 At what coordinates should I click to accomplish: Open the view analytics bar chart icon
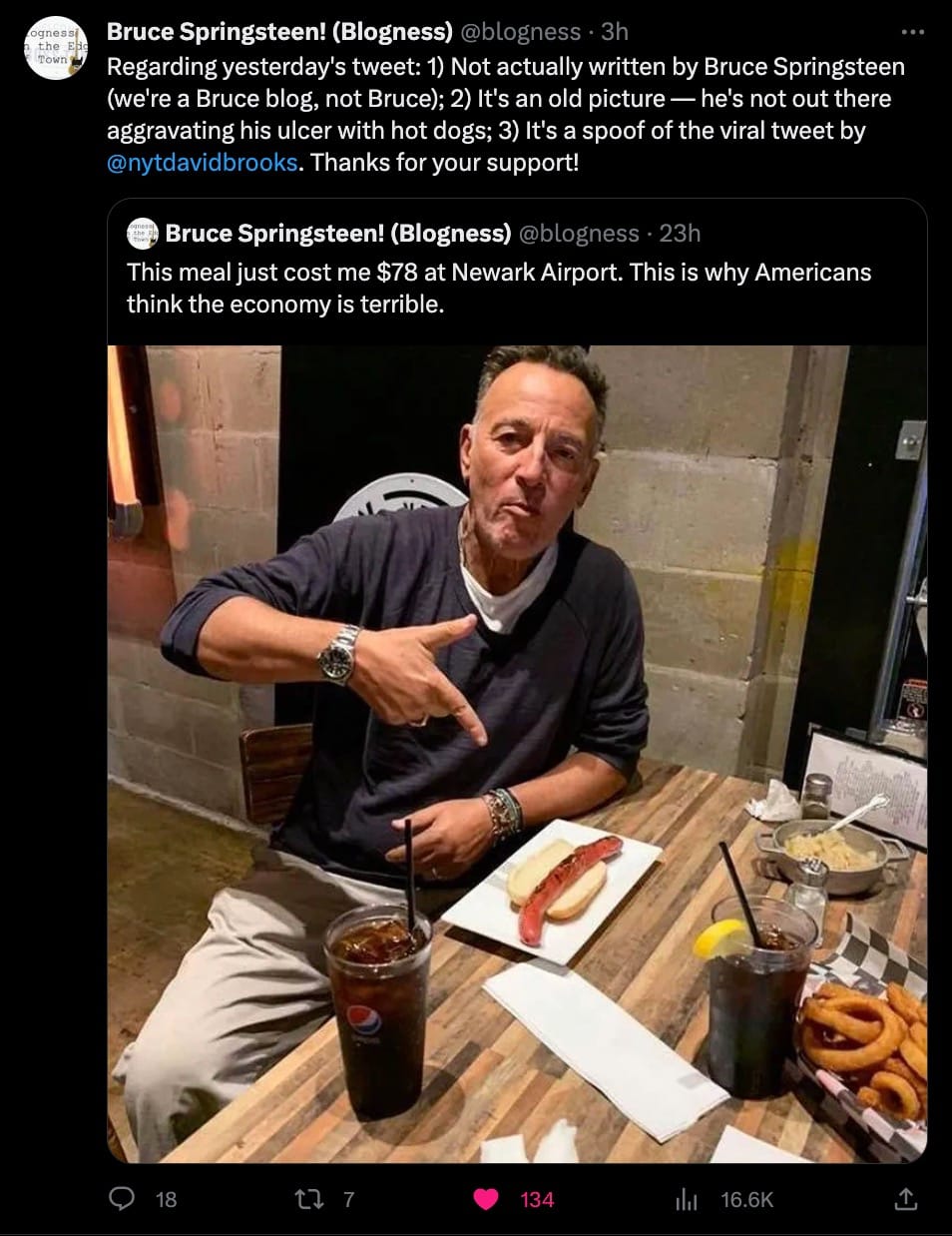click(x=687, y=1199)
